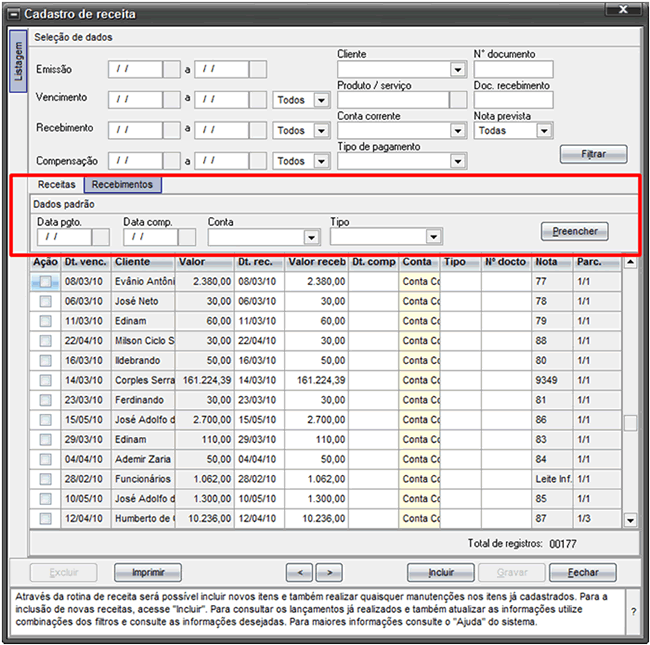Click the Nº documento input field
Viewport: 650px width, 645px height.
pyautogui.click(x=514, y=70)
